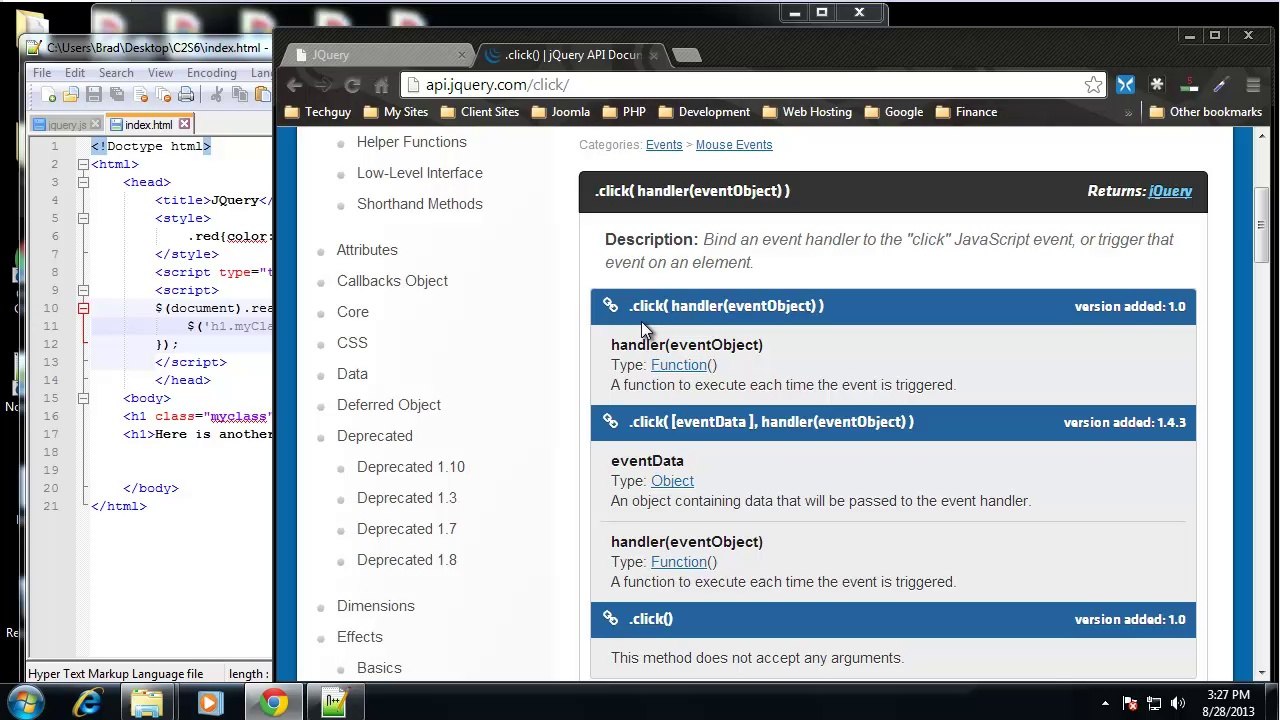Image resolution: width=1280 pixels, height=720 pixels.
Task: Click asterisk extension icon in Chrome
Action: pos(1157,85)
